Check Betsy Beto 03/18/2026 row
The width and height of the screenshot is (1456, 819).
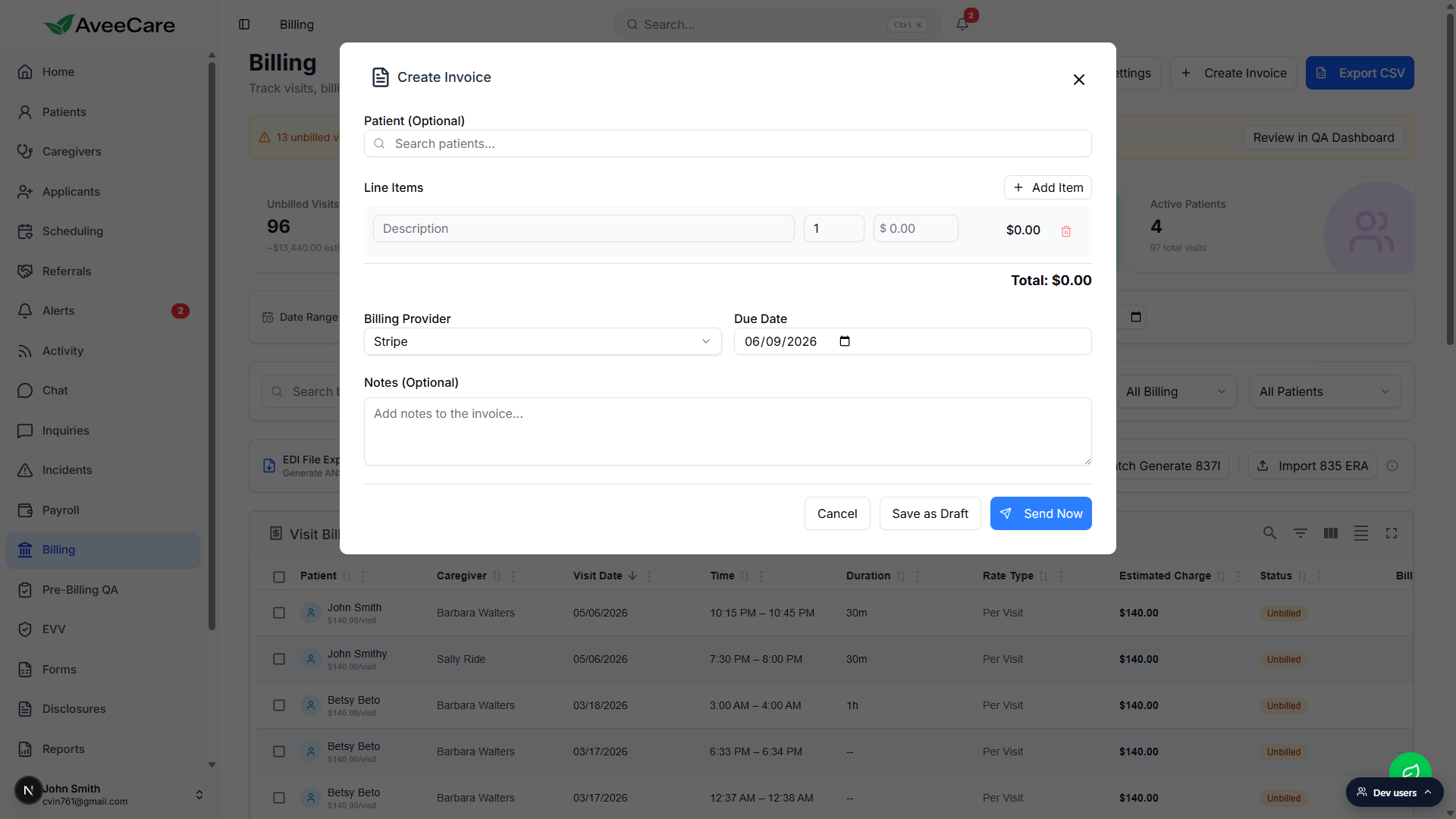point(279,705)
